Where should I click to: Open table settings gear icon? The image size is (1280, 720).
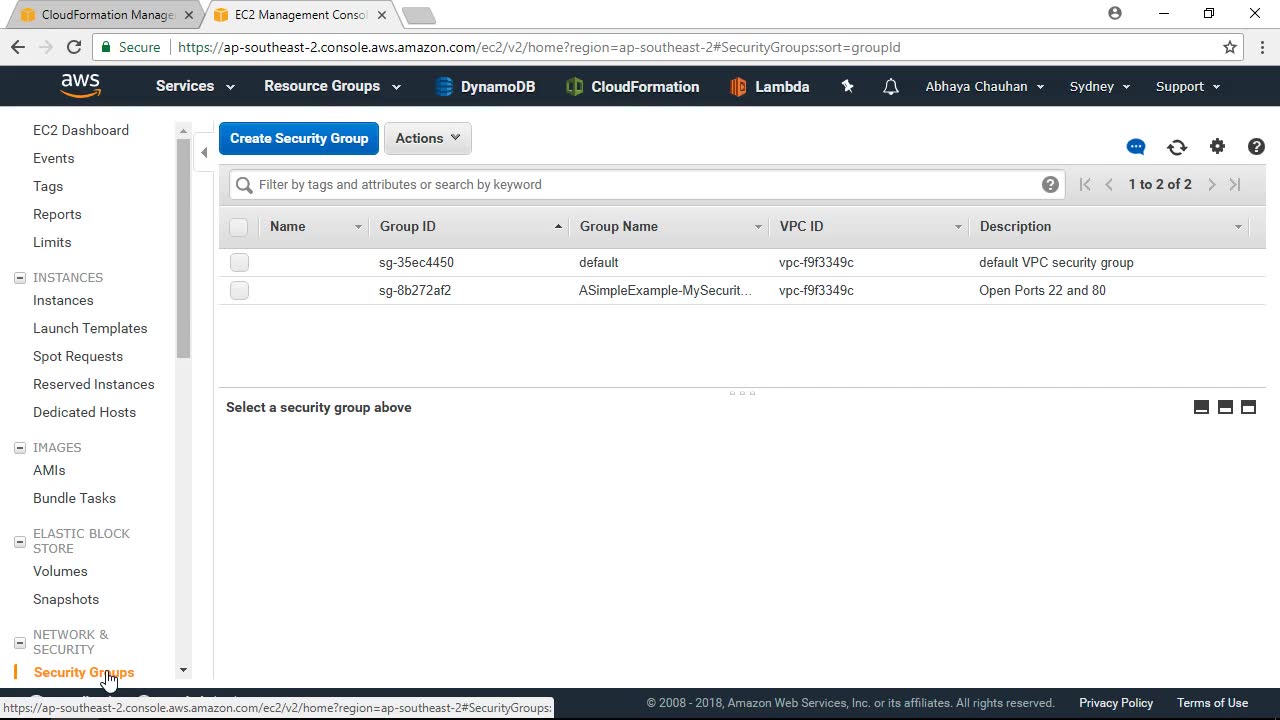click(1217, 146)
